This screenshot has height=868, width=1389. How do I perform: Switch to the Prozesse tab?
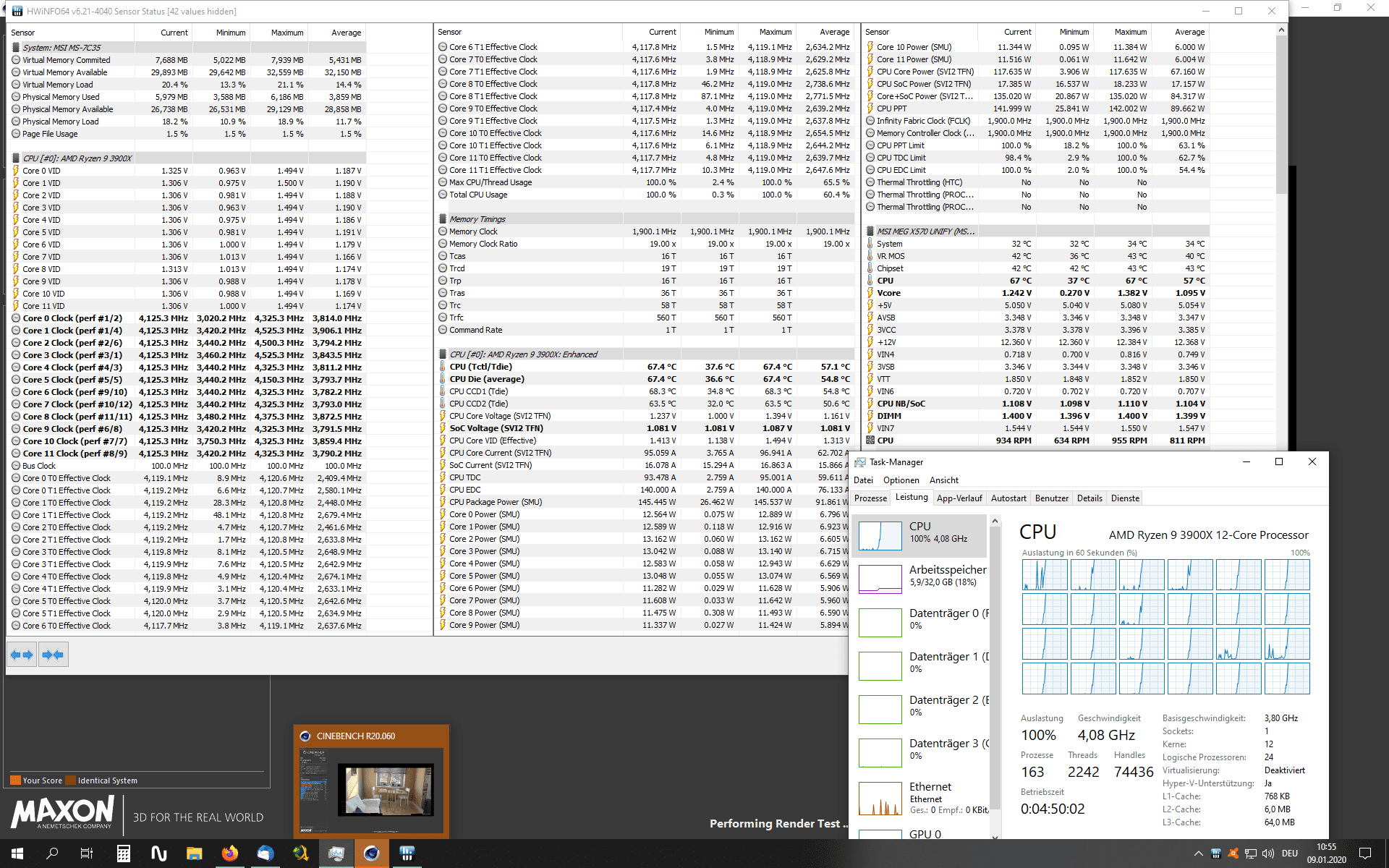870,498
